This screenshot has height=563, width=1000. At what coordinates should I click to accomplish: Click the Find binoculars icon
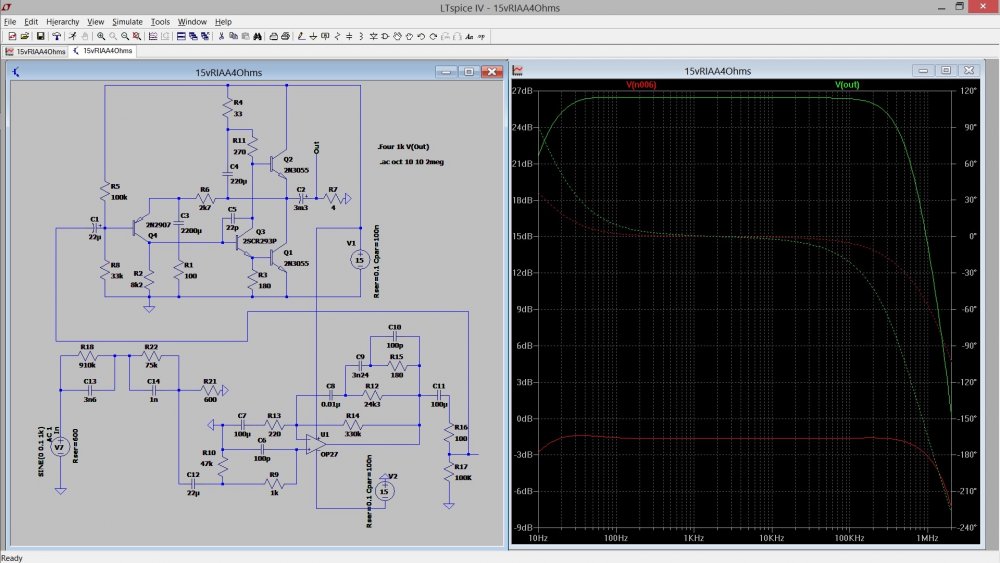[258, 36]
